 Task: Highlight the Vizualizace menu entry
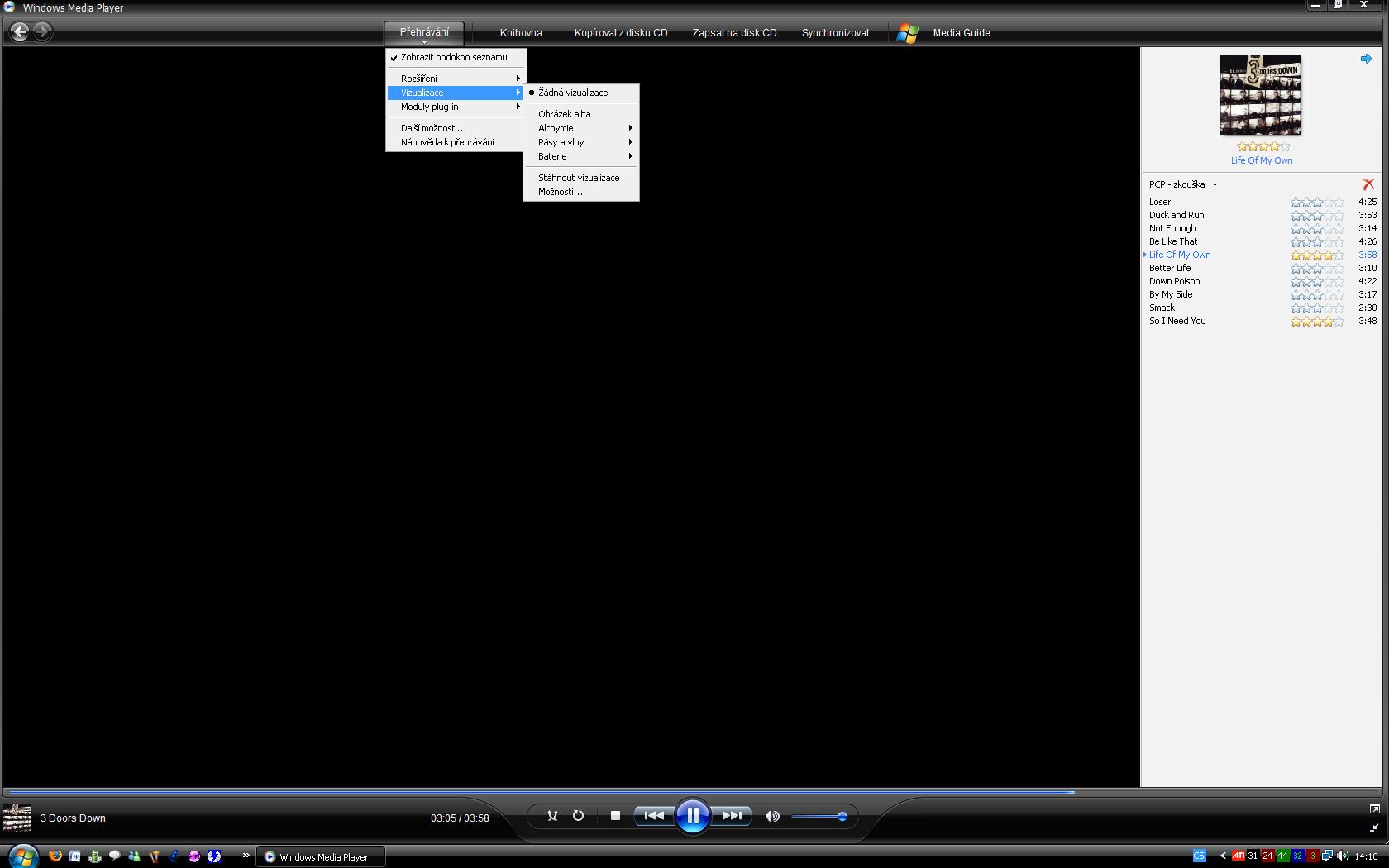click(x=456, y=93)
